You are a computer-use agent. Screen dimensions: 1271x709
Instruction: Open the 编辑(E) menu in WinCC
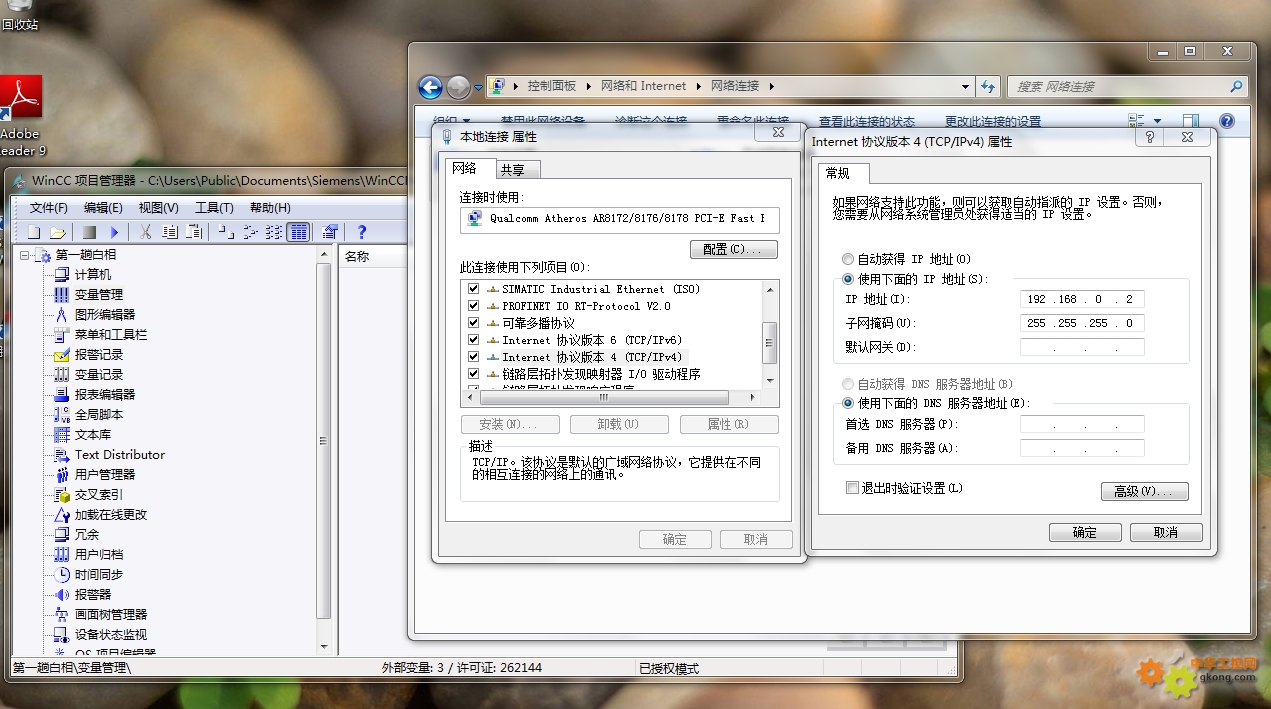(x=103, y=208)
